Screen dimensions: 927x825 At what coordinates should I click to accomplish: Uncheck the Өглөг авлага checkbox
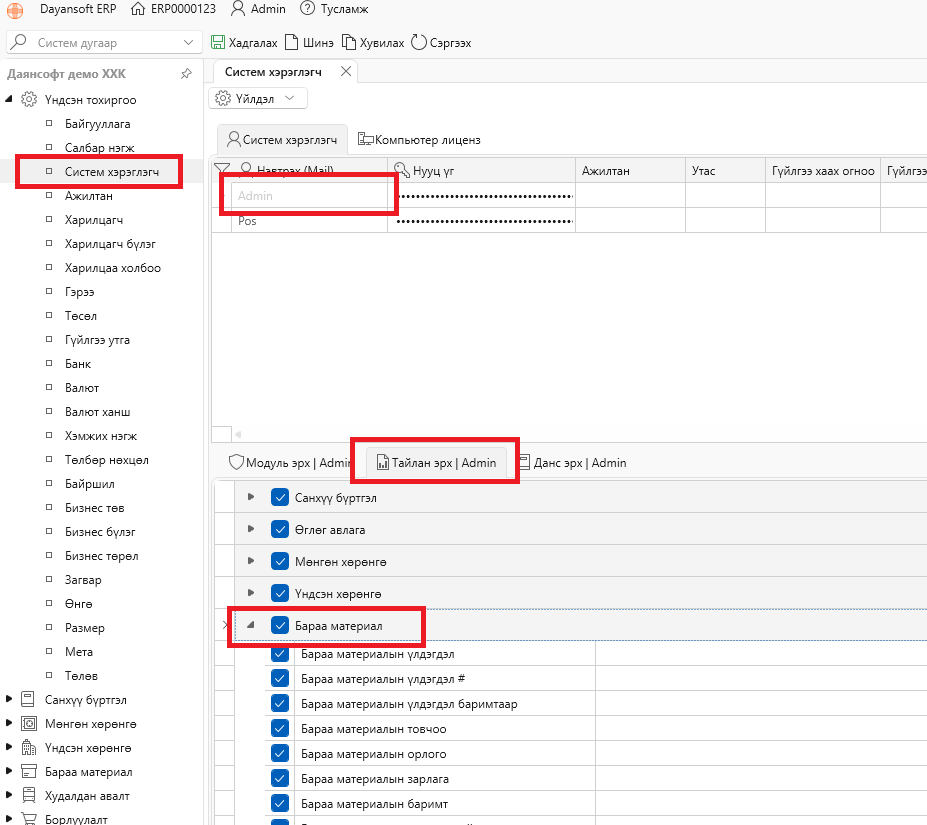(280, 529)
